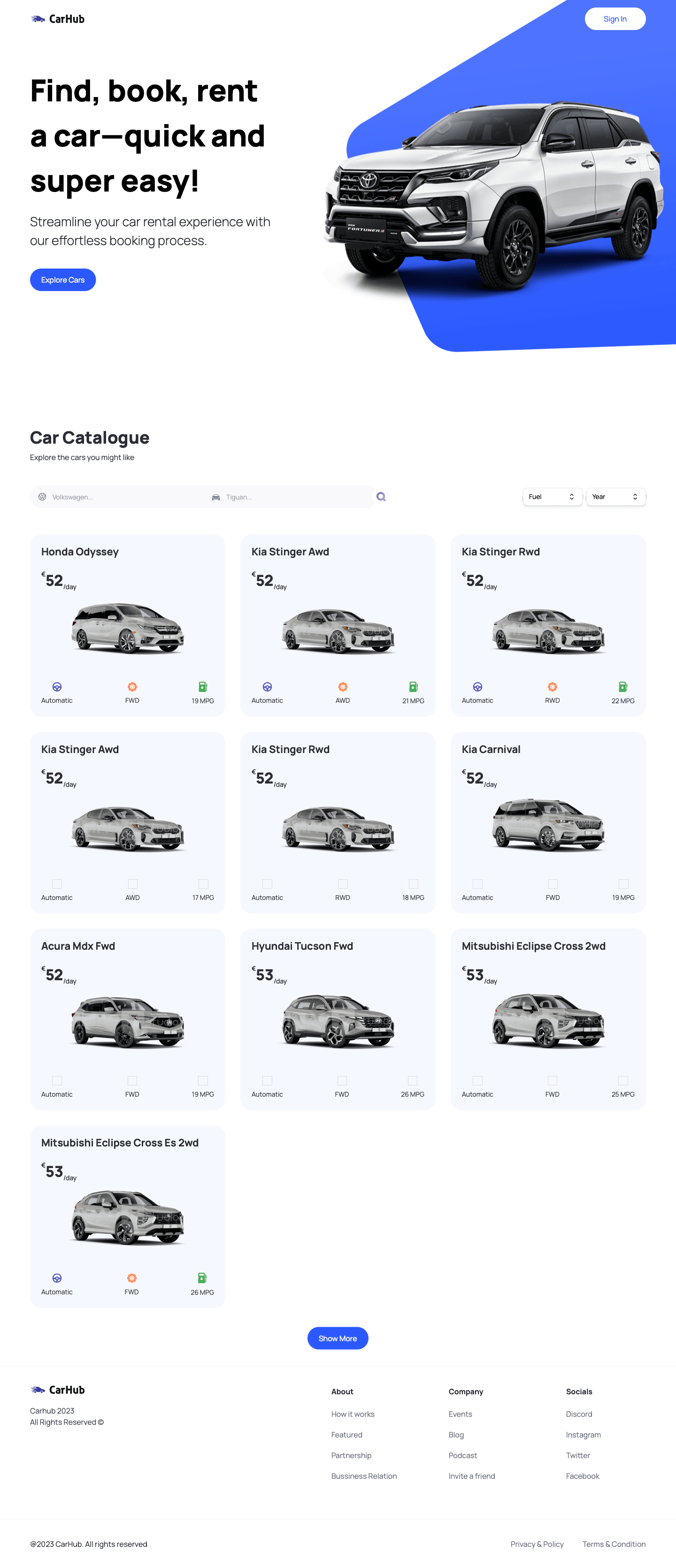Click the 21 MPG fuel icon on Kia Stinger Awd card
The height and width of the screenshot is (1568, 676).
pos(414,686)
